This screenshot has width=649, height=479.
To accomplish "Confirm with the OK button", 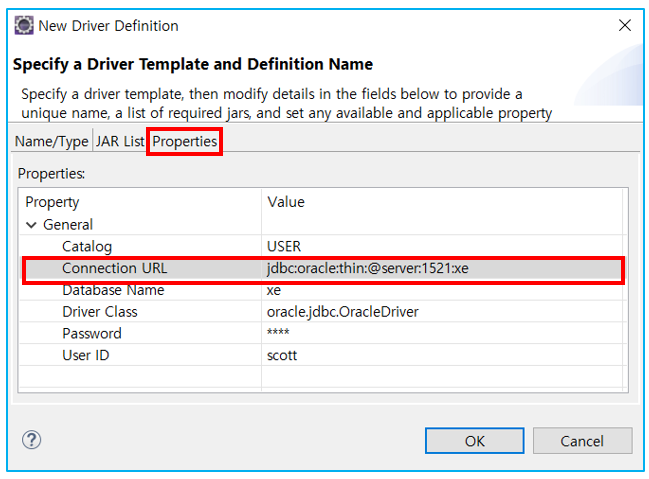I will 474,441.
